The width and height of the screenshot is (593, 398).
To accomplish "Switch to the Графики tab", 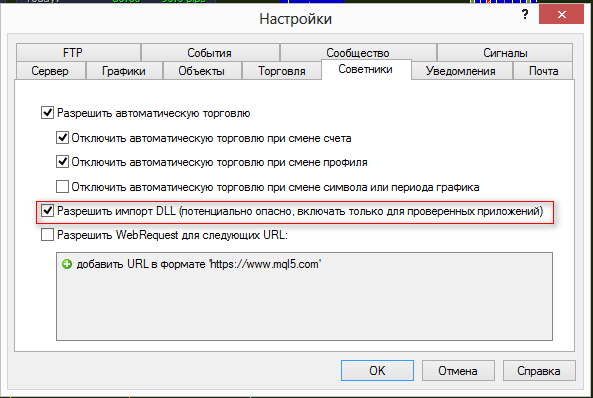I will (x=124, y=71).
